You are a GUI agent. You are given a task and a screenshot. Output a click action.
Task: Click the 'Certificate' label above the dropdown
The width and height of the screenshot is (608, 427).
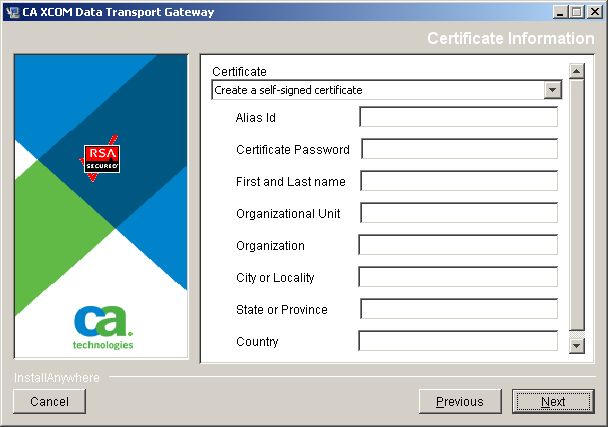coord(239,71)
